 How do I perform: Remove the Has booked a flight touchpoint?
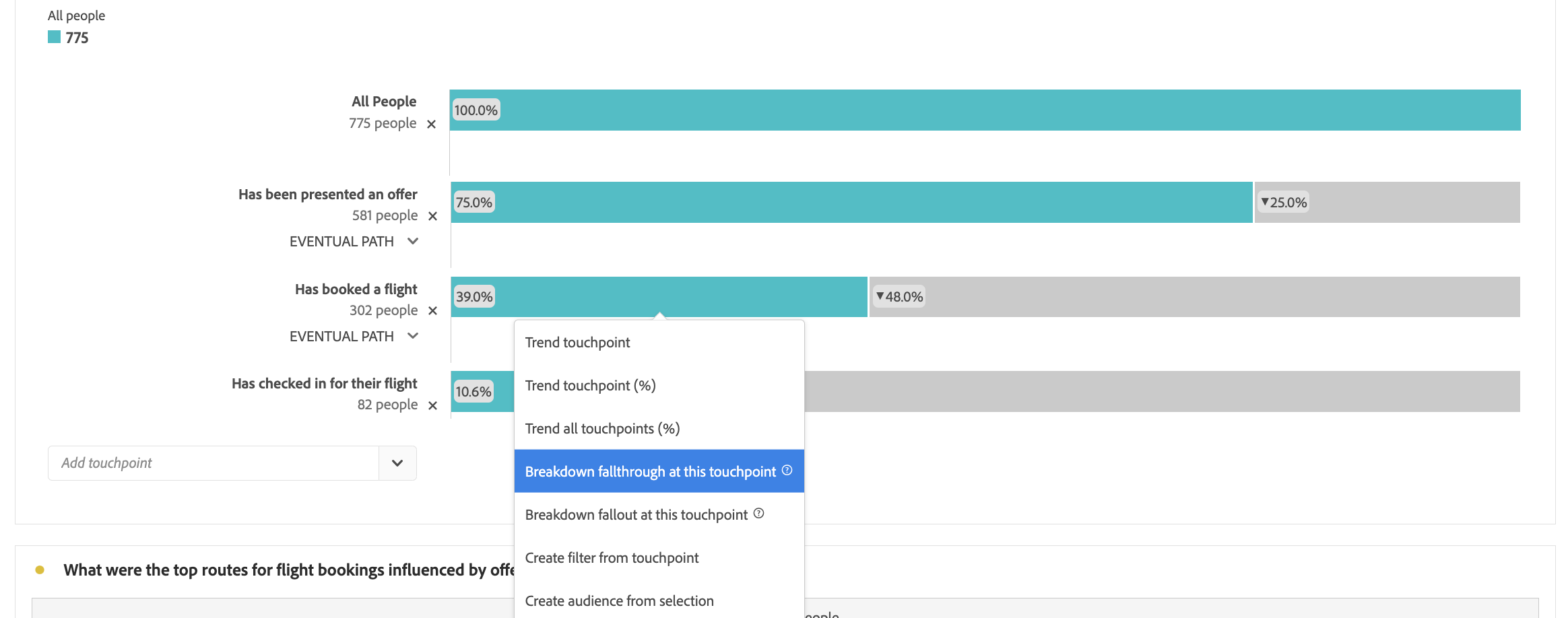click(x=433, y=311)
